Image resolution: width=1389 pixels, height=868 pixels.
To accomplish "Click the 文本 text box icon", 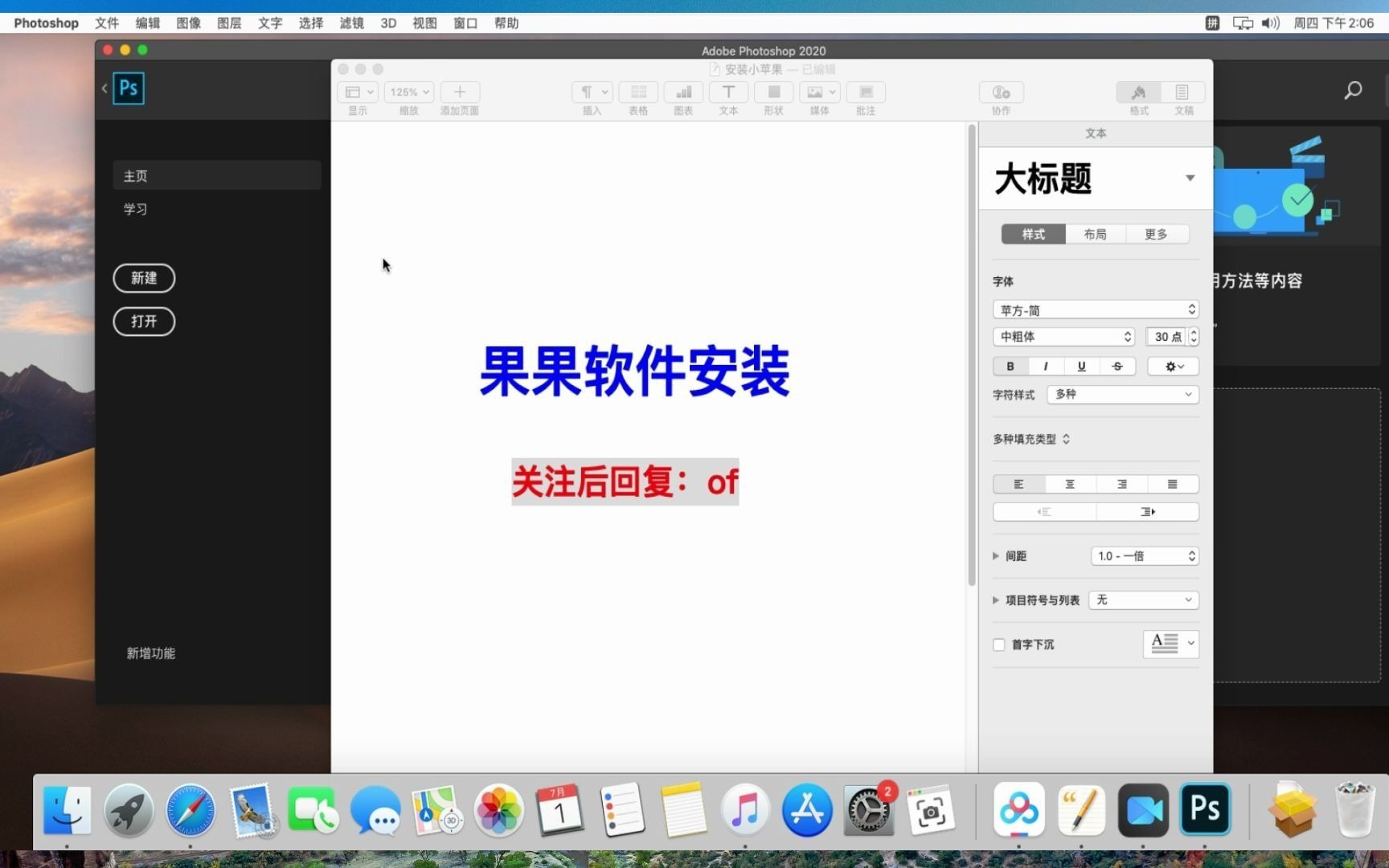I will click(728, 92).
